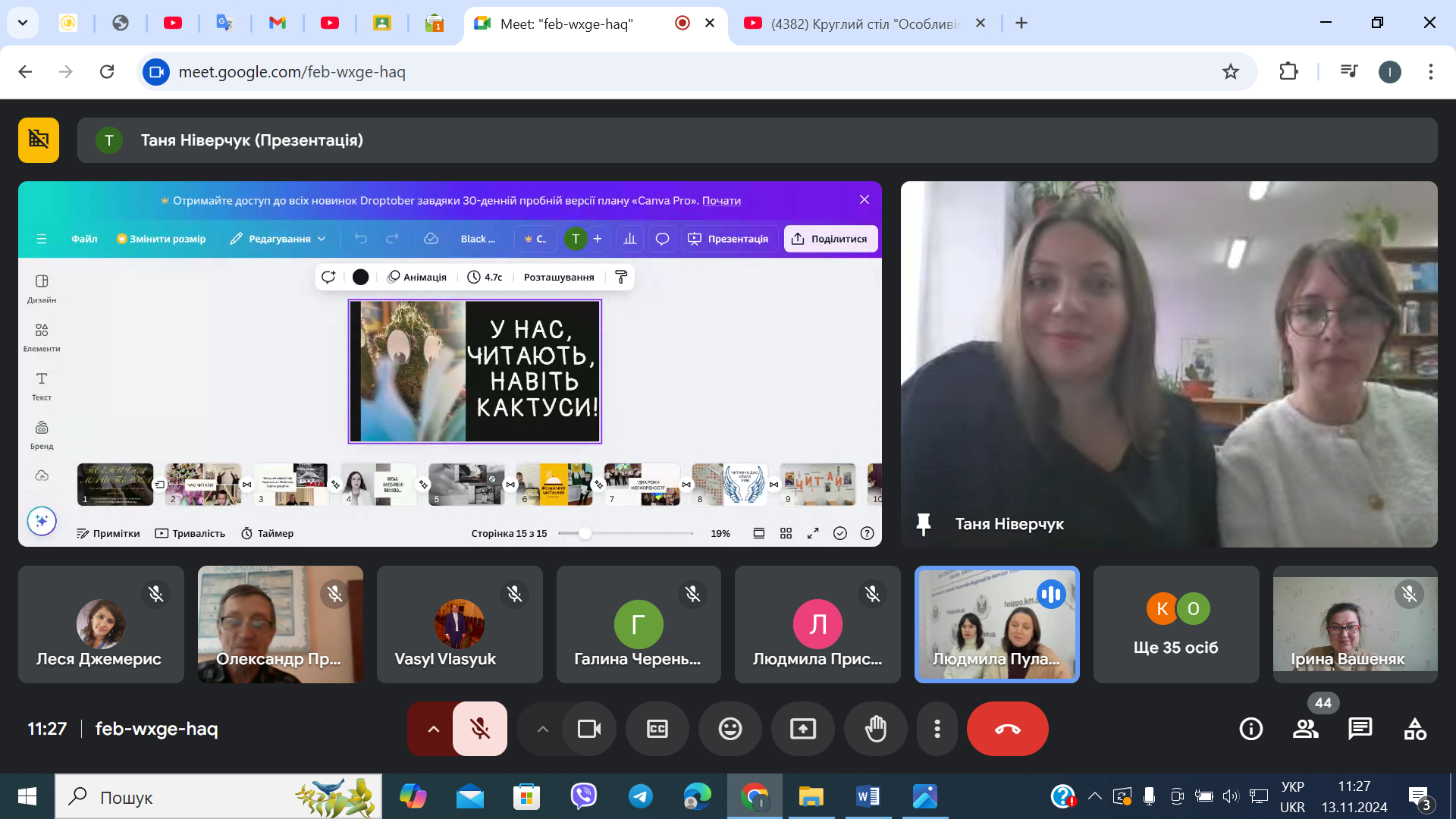The image size is (1456, 819).
Task: Click Present now screen share button
Action: [802, 729]
